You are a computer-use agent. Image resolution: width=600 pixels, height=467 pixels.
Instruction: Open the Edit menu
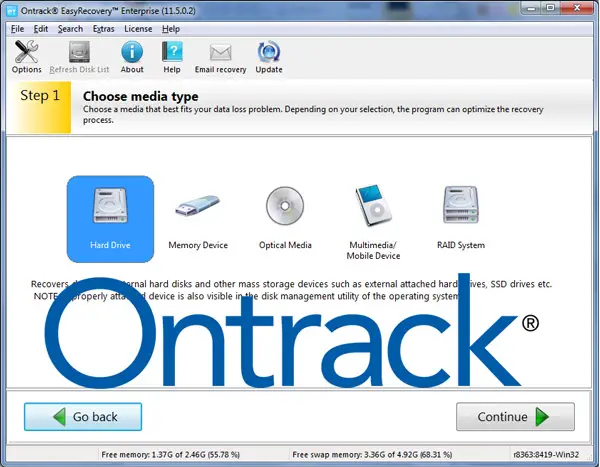41,29
